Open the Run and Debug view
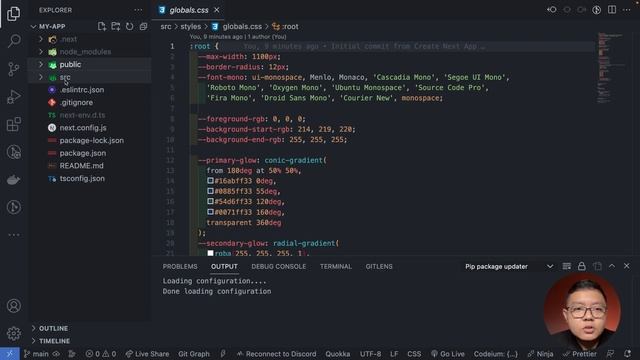The height and width of the screenshot is (360, 640). coord(14,97)
